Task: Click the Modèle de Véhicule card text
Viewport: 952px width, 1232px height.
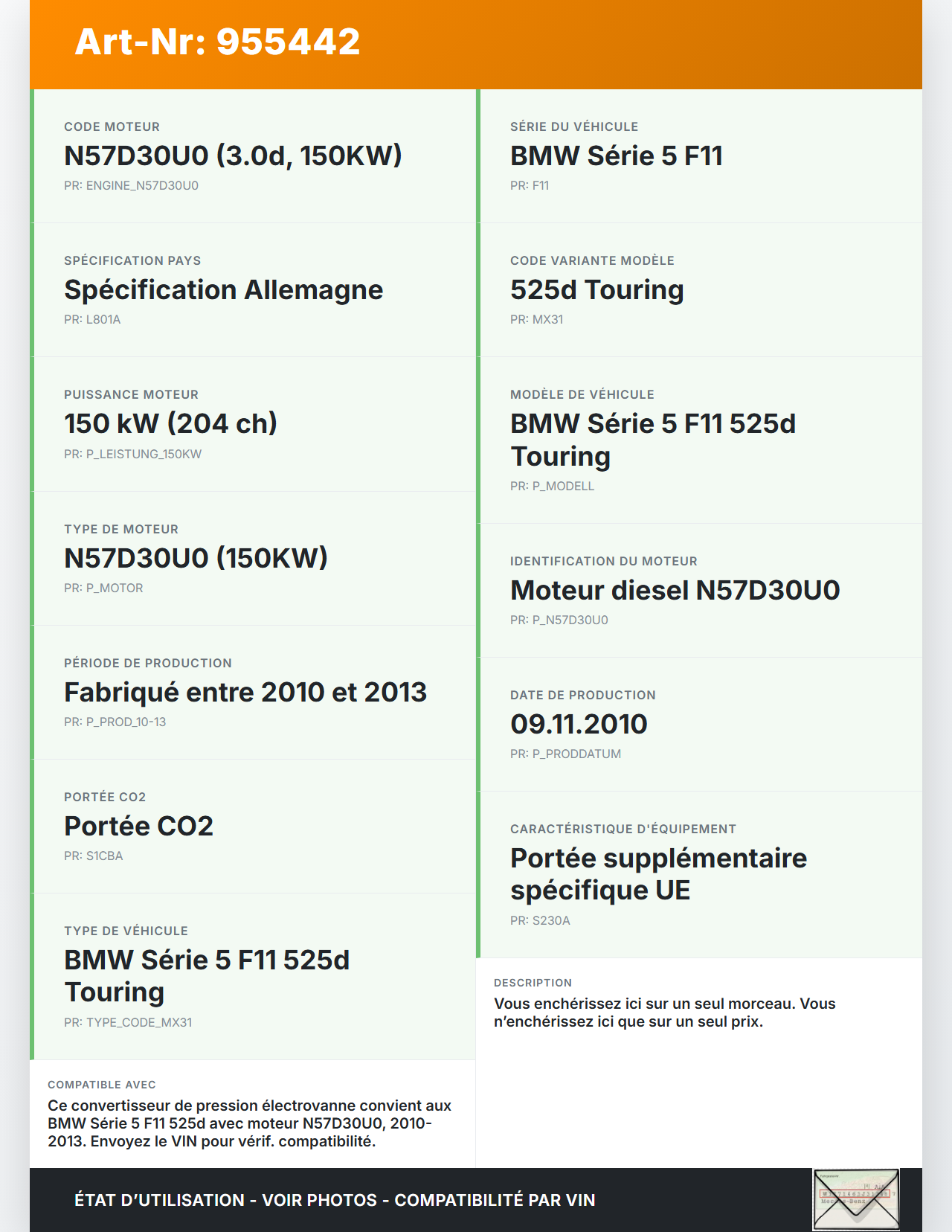Action: tap(652, 439)
